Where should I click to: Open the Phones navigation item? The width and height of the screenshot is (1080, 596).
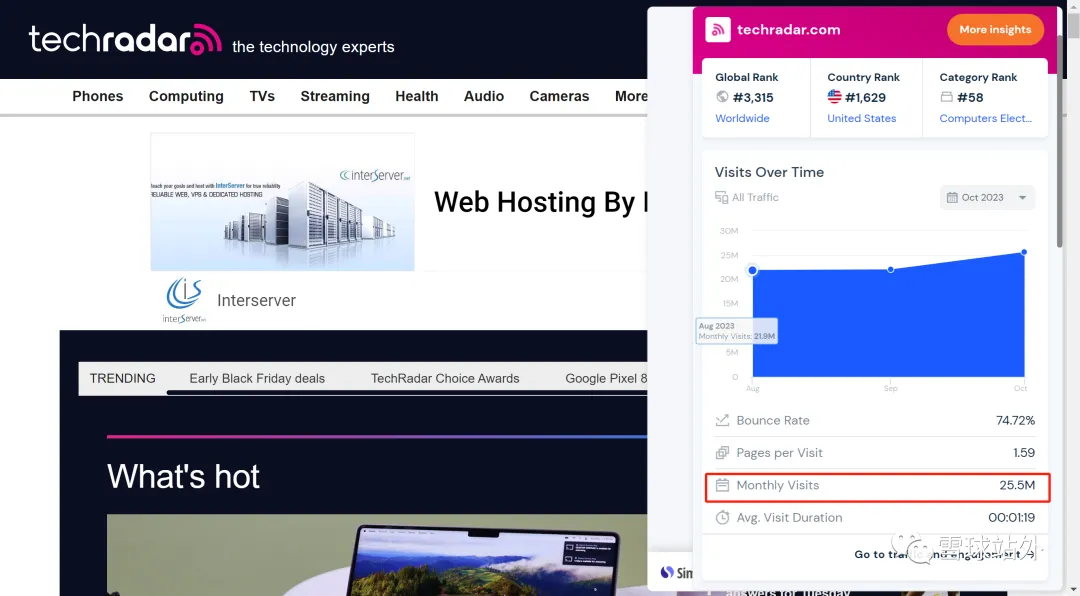point(98,96)
